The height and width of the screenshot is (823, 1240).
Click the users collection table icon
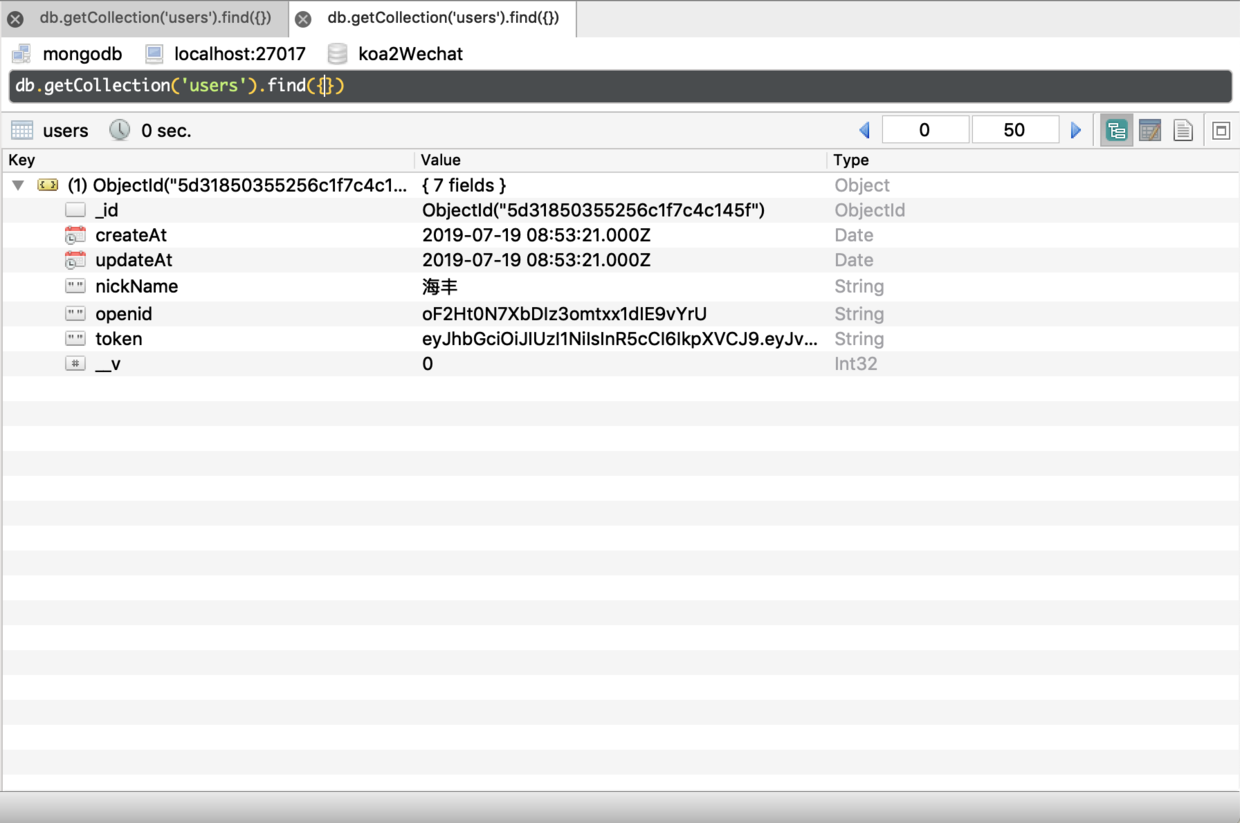click(22, 130)
